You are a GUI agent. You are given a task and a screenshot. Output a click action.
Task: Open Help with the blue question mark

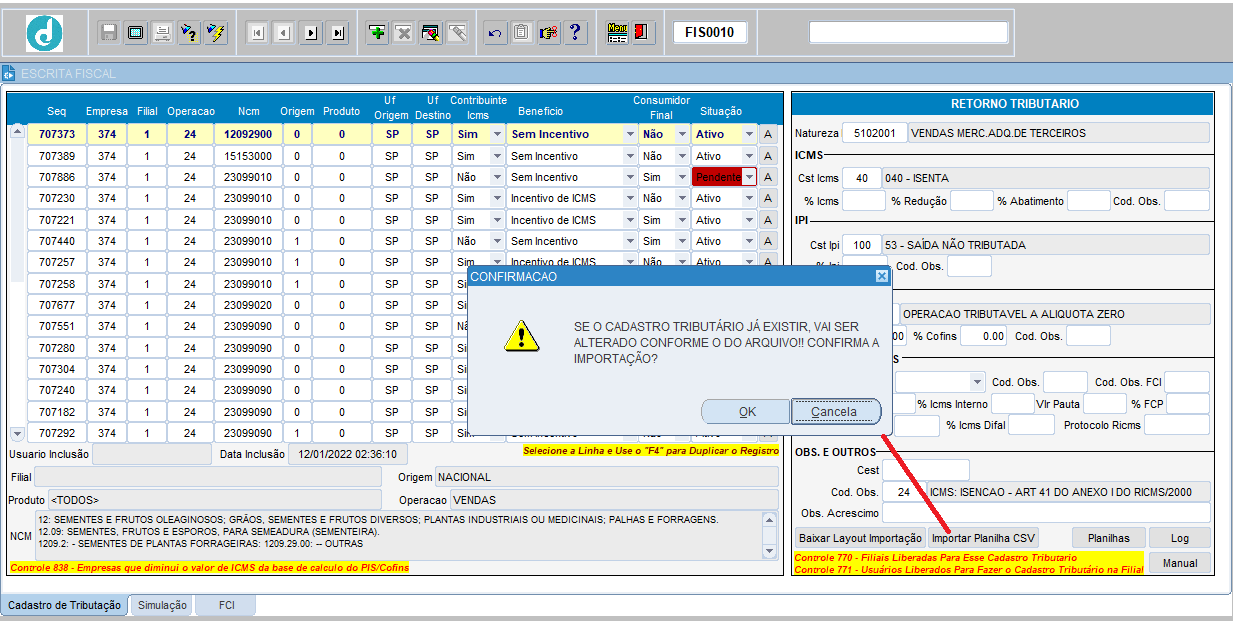point(575,33)
